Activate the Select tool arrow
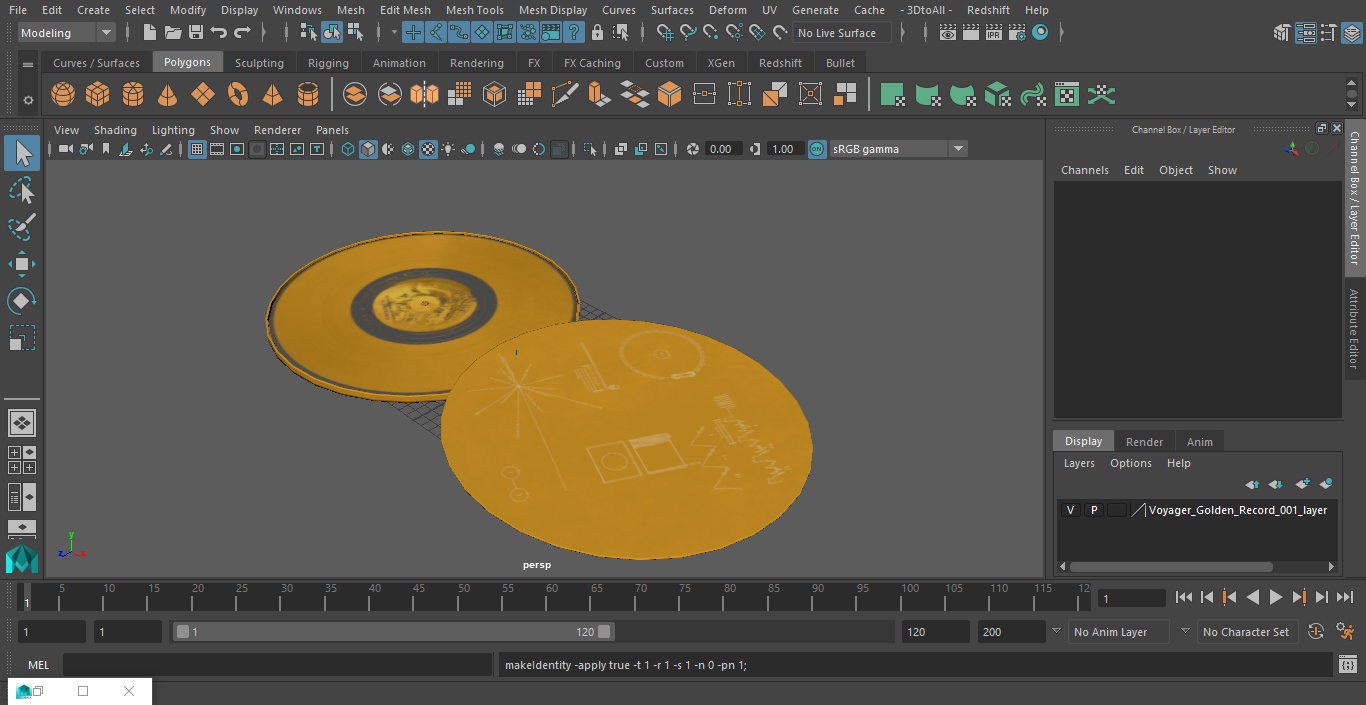 click(x=22, y=153)
